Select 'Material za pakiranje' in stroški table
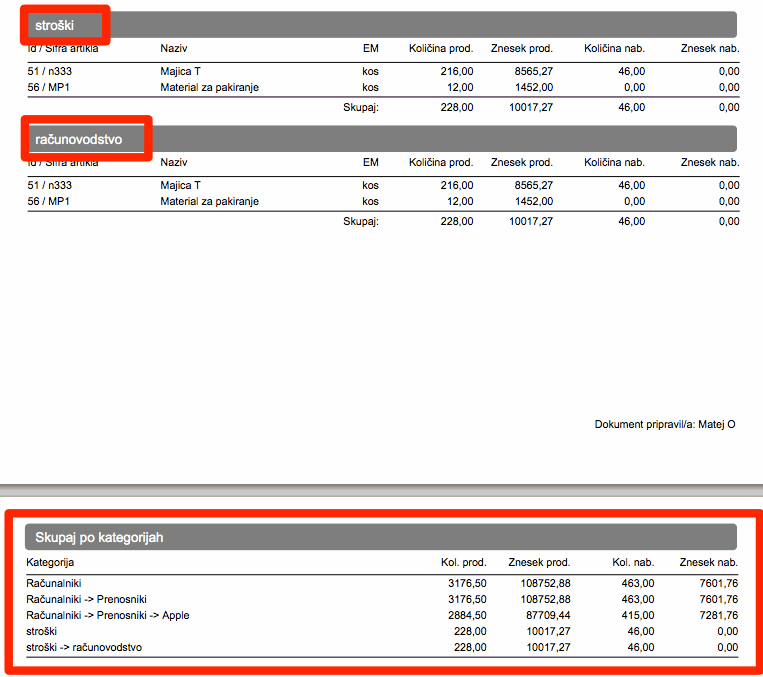Viewport: 763px width, 677px height. [210, 87]
